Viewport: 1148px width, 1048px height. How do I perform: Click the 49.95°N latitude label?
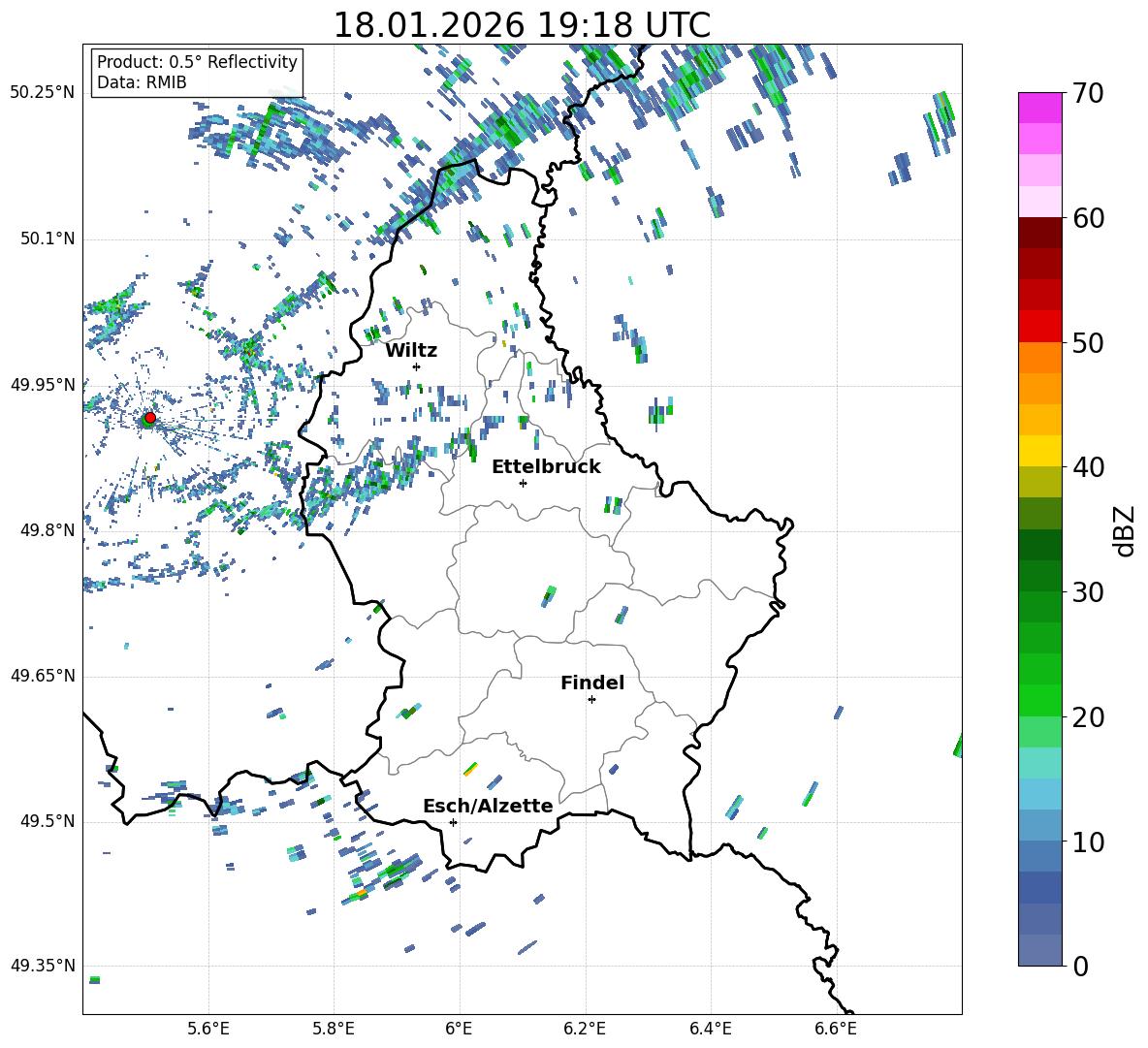tap(43, 385)
